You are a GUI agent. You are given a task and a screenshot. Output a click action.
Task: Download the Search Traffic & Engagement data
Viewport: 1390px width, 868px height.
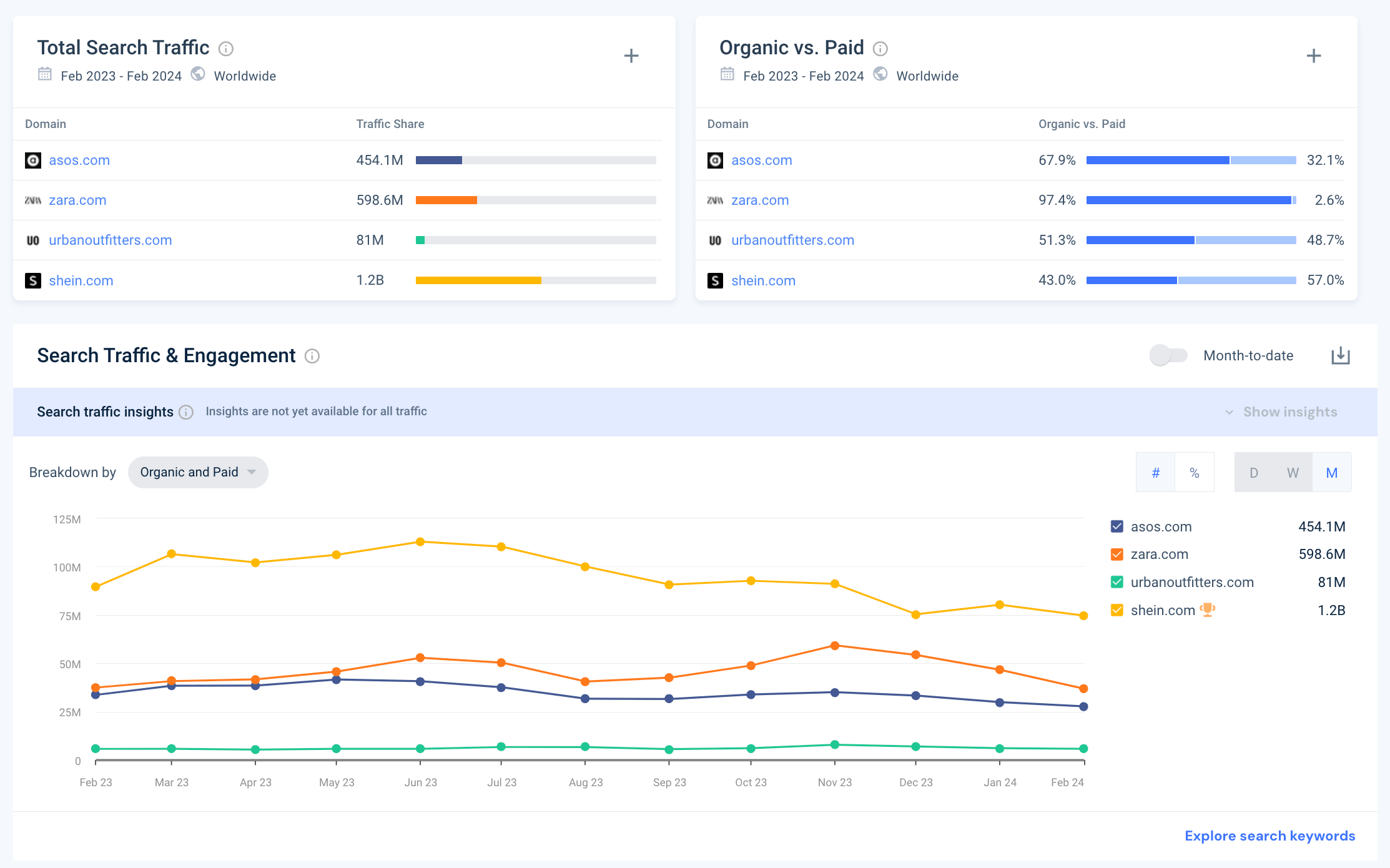coord(1341,355)
